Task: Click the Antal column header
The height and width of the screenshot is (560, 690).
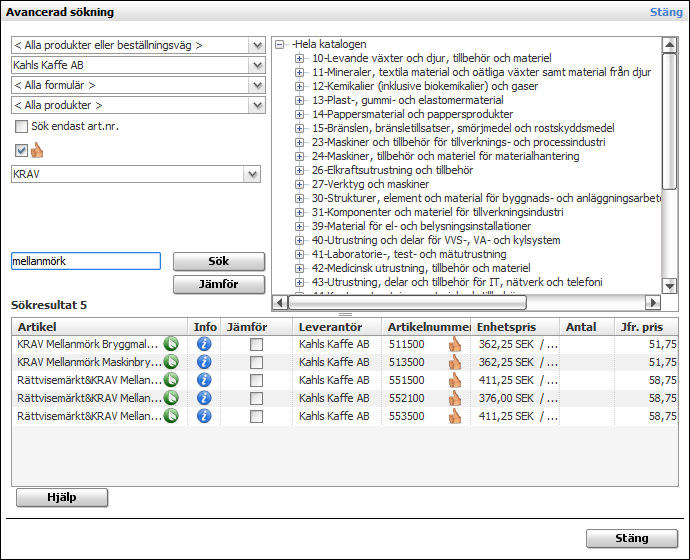Action: 587,327
